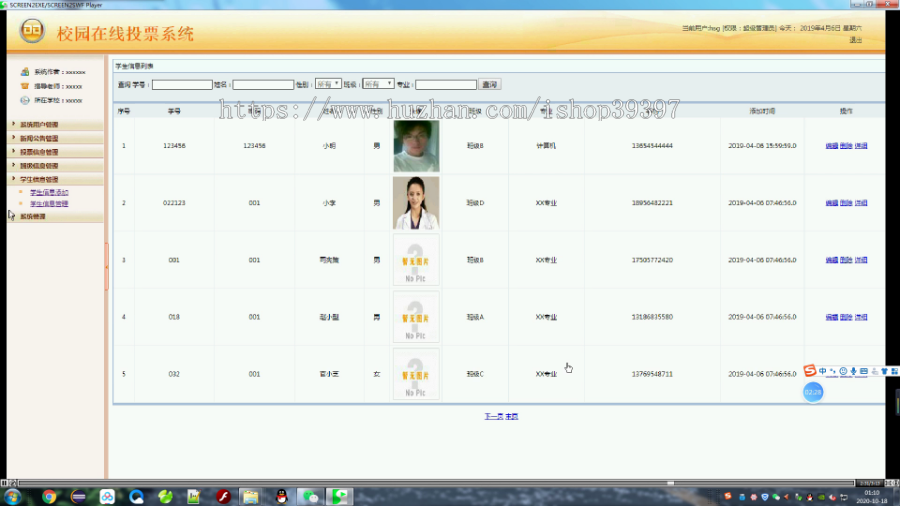Open the 班级 class dropdown filter

click(x=378, y=84)
